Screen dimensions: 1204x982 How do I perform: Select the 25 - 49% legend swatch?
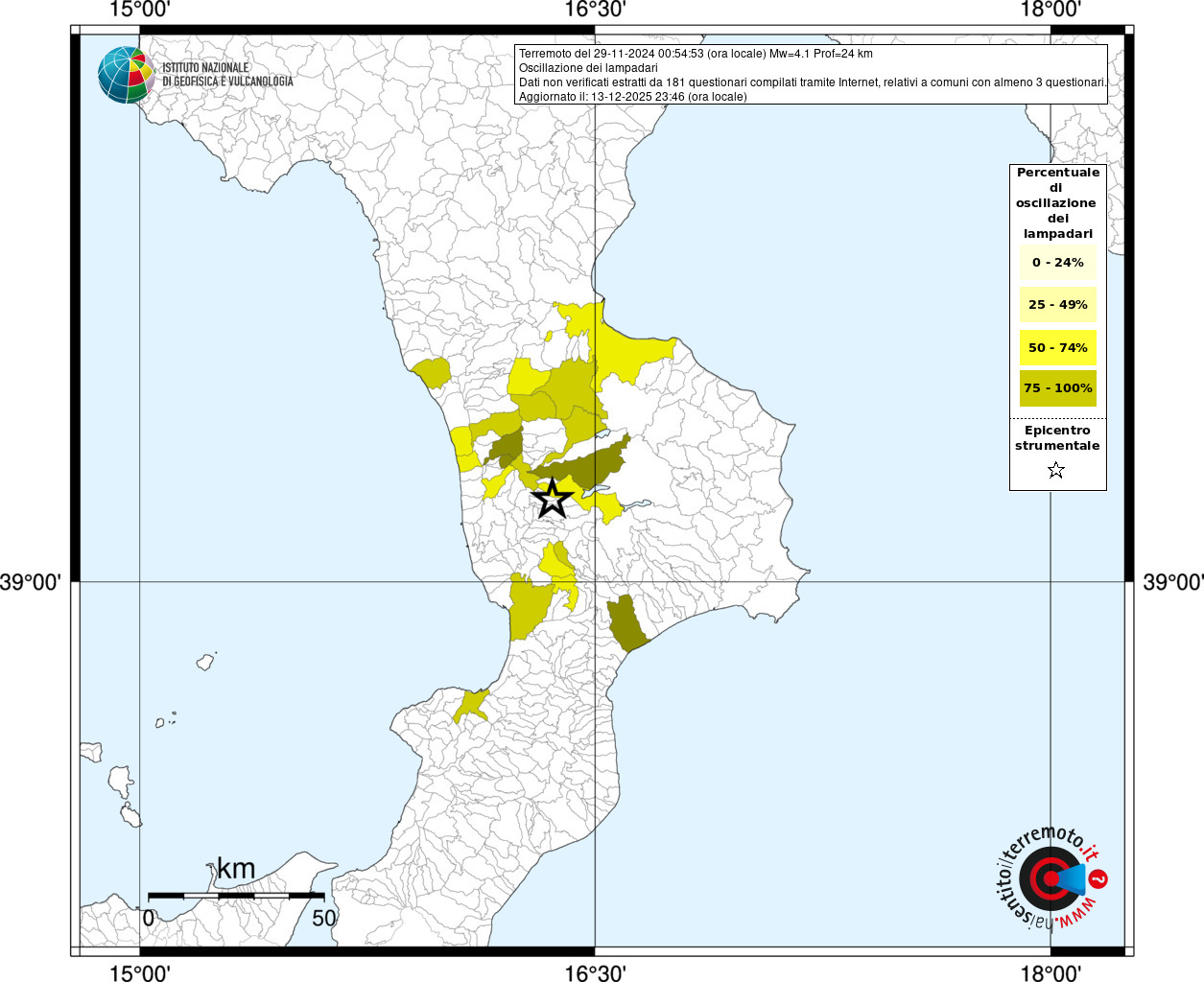point(1057,305)
